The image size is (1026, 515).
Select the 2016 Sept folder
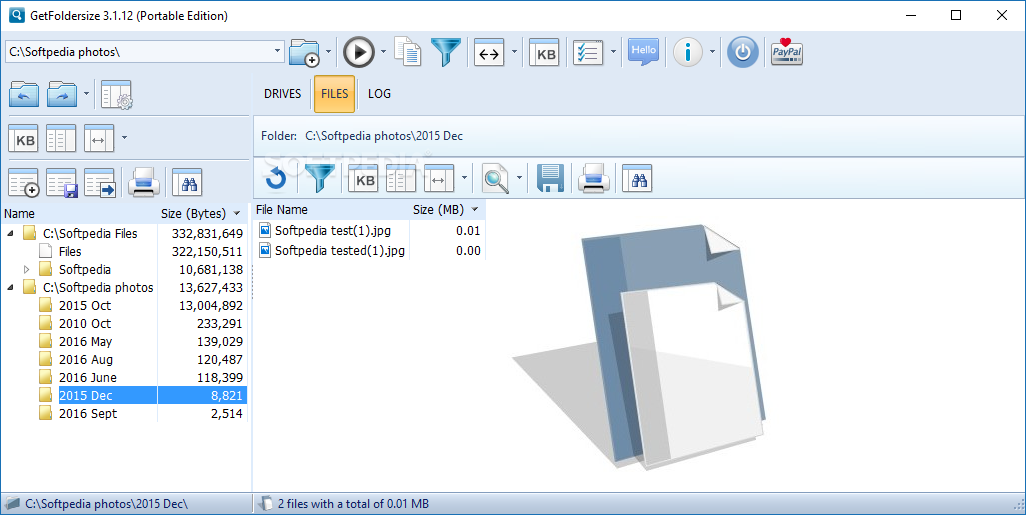tap(88, 414)
